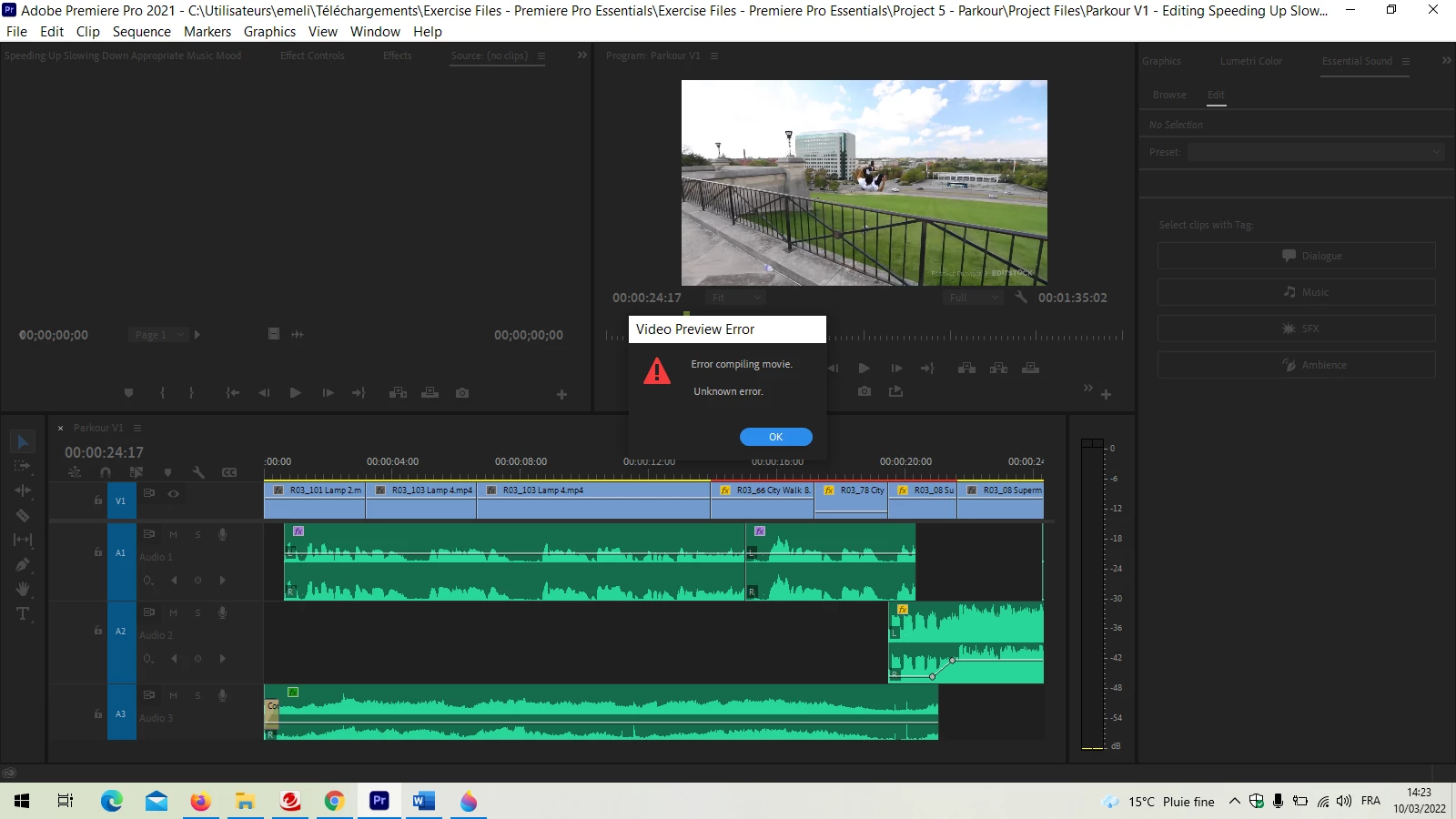1456x819 pixels.
Task: Tag clips as Ambience
Action: tap(1297, 365)
